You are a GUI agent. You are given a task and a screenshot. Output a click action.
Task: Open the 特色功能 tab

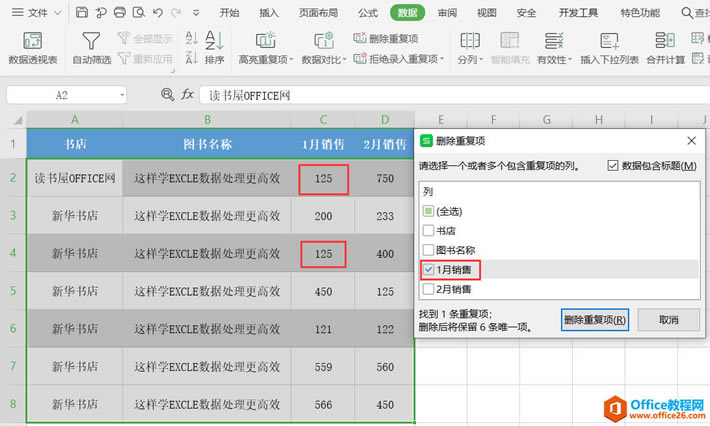point(640,13)
